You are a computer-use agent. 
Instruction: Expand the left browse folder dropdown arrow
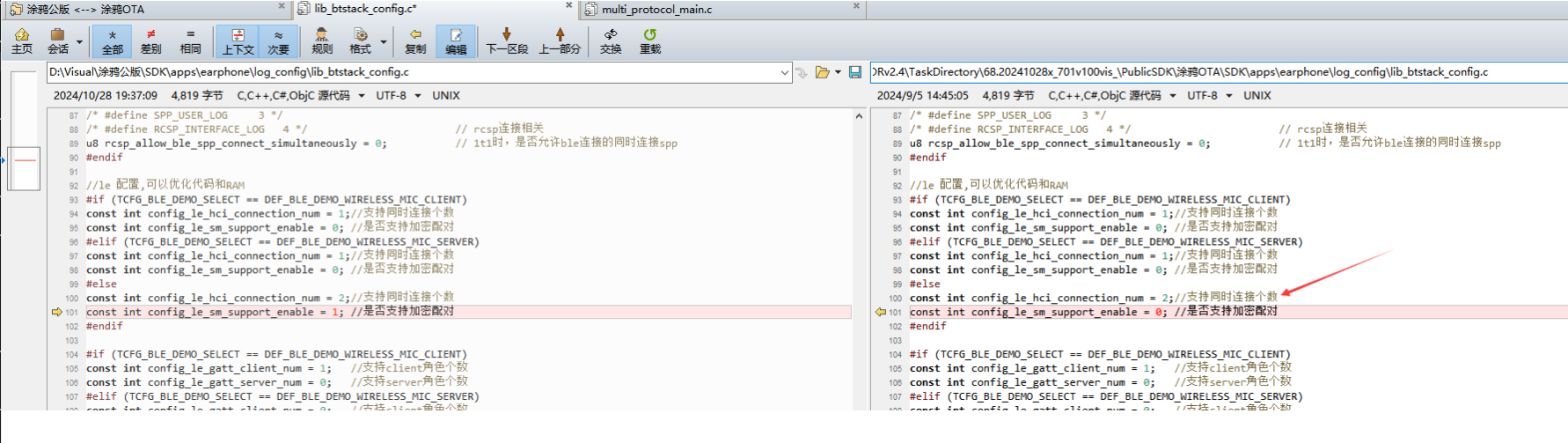point(838,72)
